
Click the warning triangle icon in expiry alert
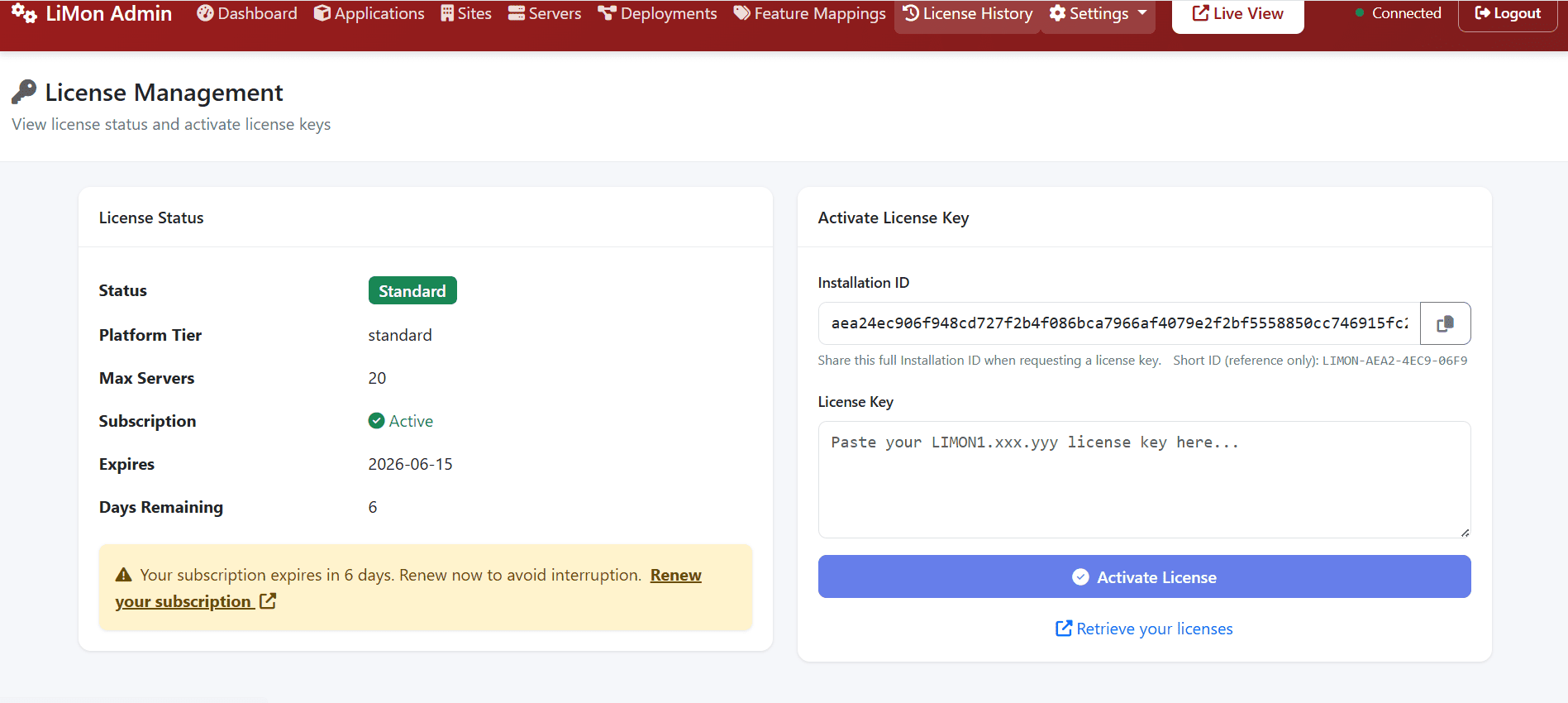click(124, 575)
